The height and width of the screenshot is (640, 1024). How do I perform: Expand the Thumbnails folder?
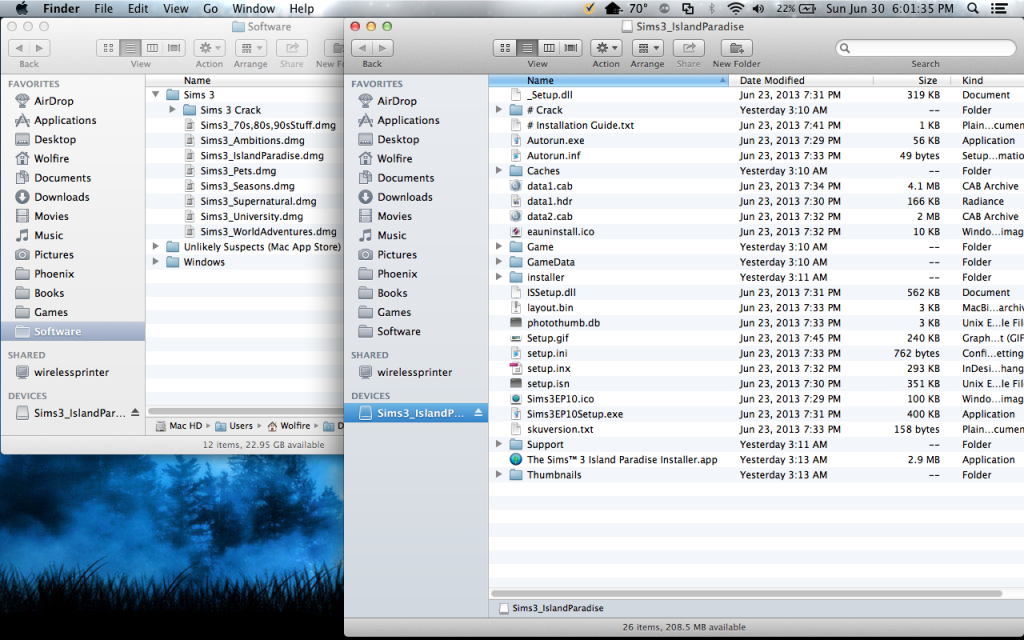[x=499, y=475]
